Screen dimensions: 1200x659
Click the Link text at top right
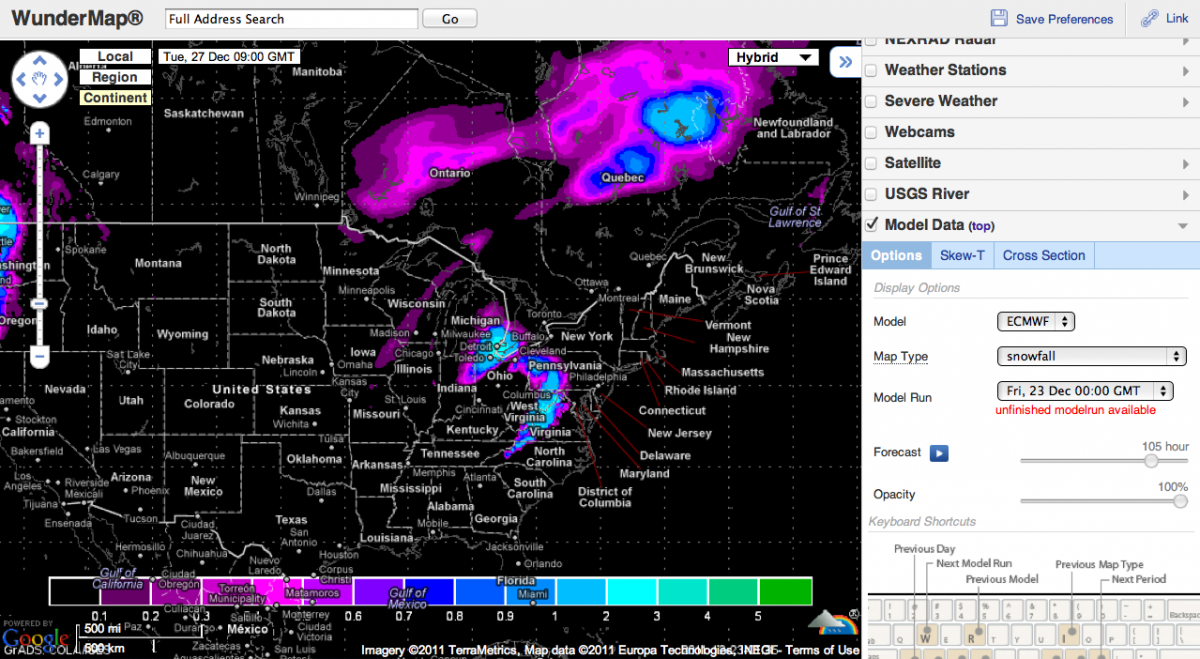pyautogui.click(x=1177, y=19)
